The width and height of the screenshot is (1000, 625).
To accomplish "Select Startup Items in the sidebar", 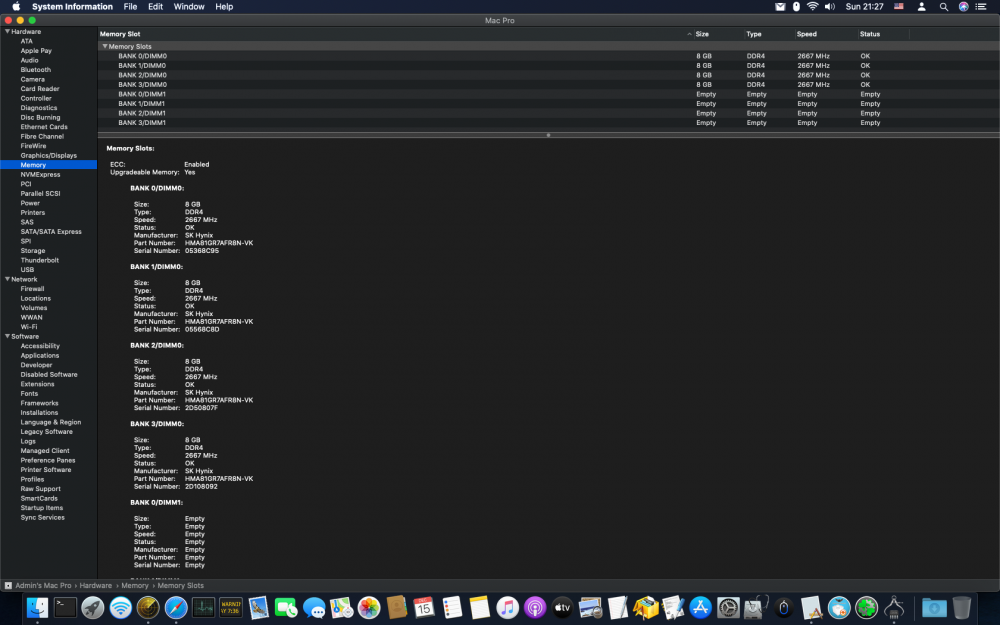I will (41, 508).
